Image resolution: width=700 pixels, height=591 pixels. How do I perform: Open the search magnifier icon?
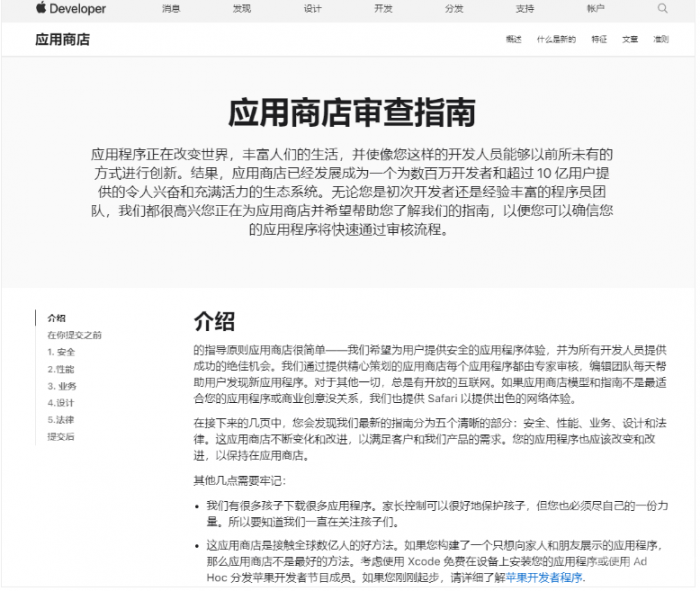662,8
